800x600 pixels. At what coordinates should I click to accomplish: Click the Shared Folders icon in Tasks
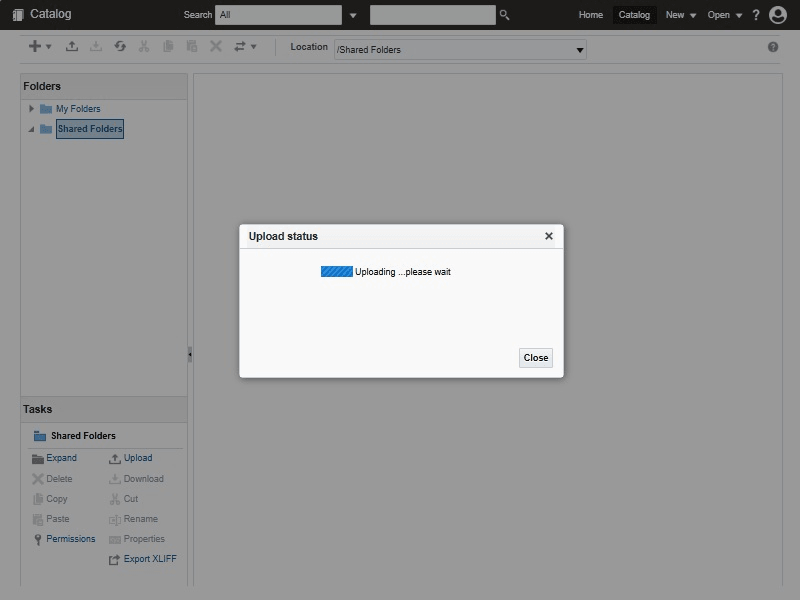39,436
